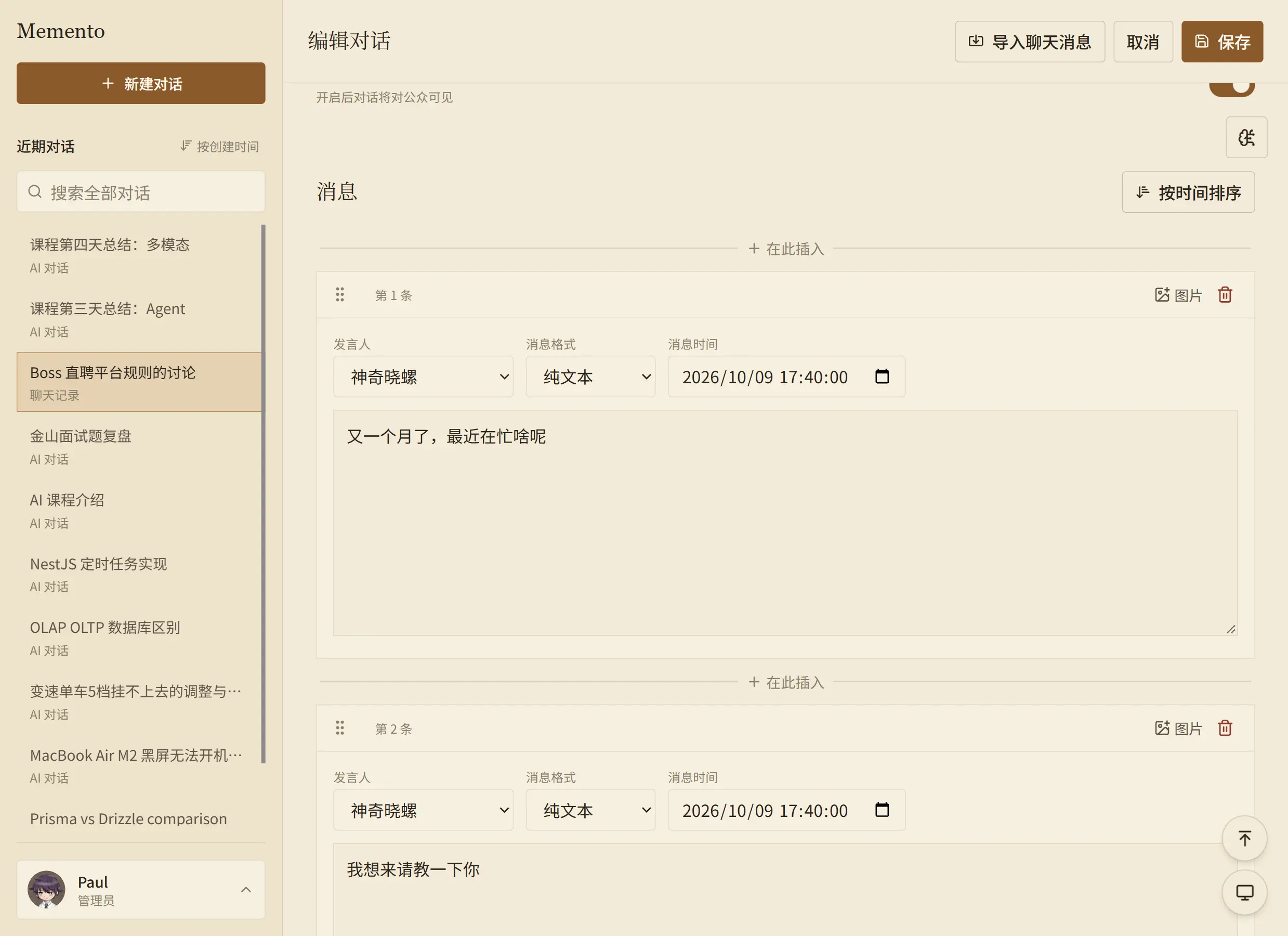This screenshot has height=936, width=1288.
Task: Open calendar picker for second message time
Action: point(882,809)
